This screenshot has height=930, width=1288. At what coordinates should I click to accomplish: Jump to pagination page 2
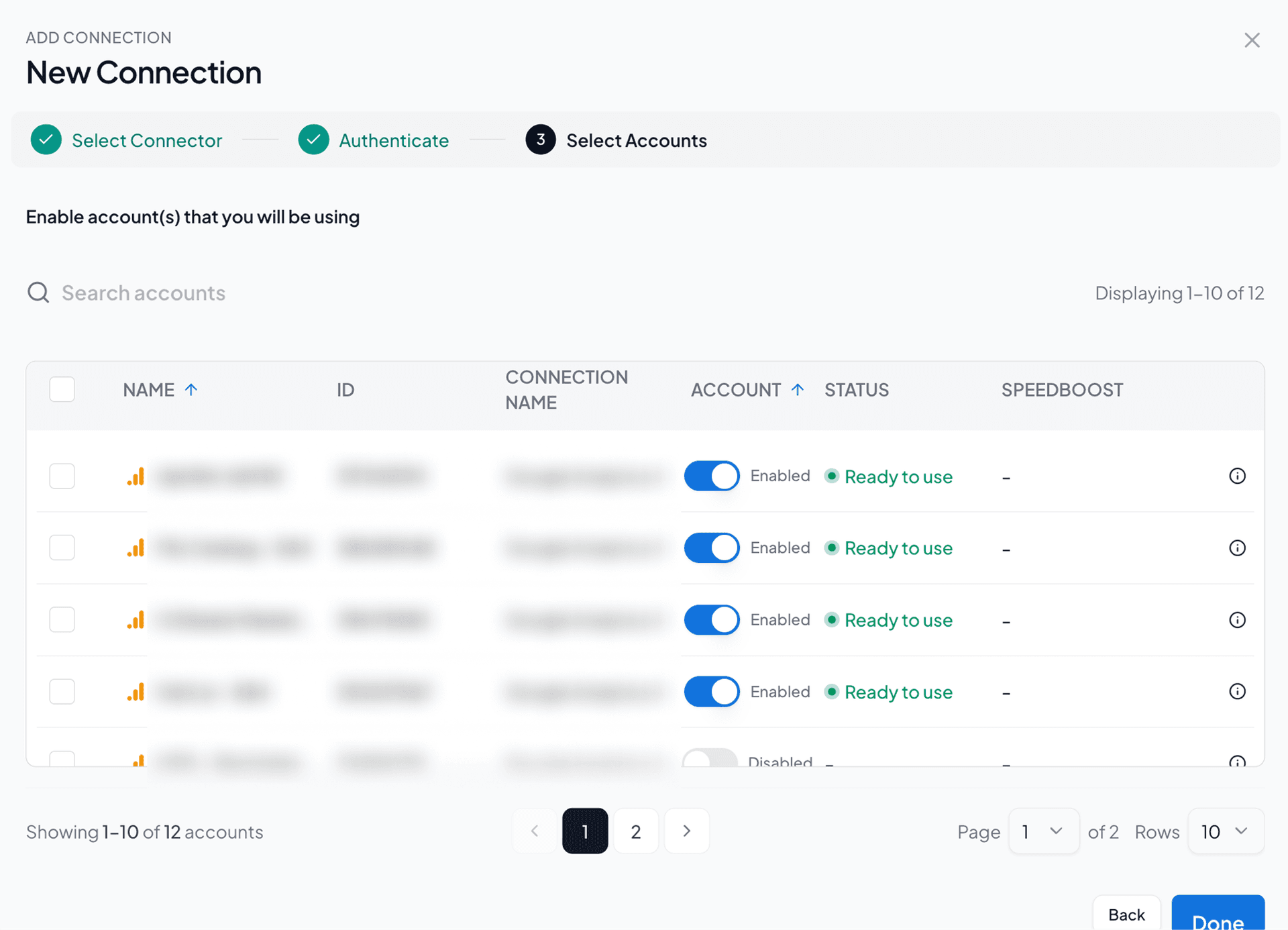tap(636, 831)
